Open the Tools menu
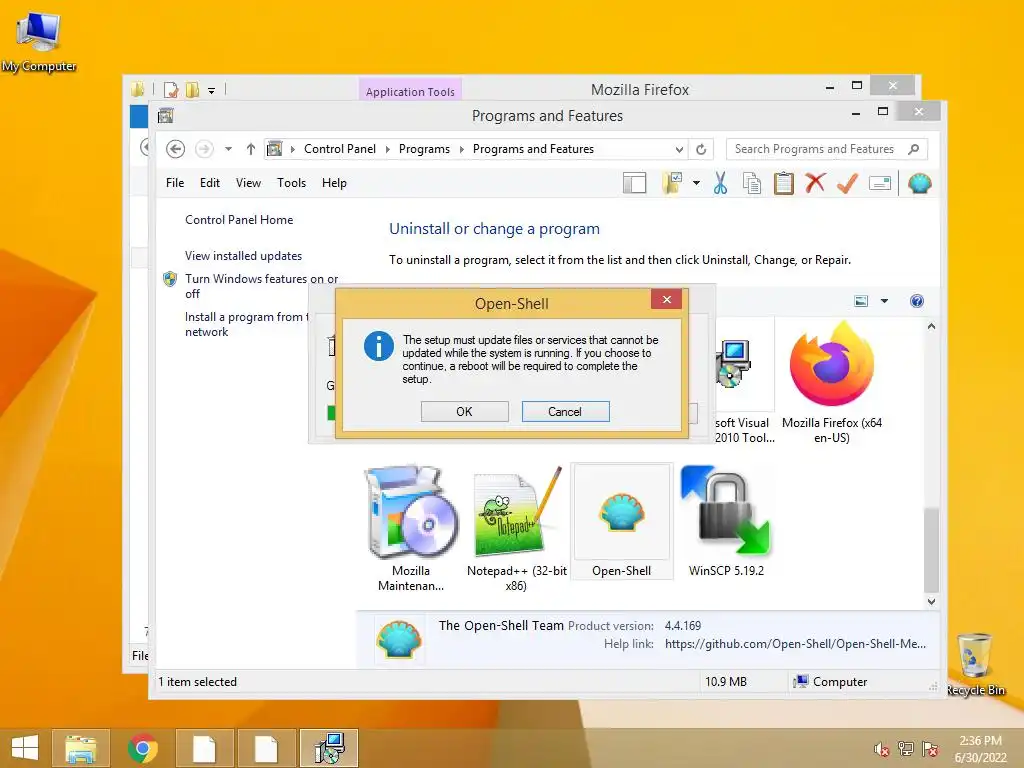 tap(291, 183)
